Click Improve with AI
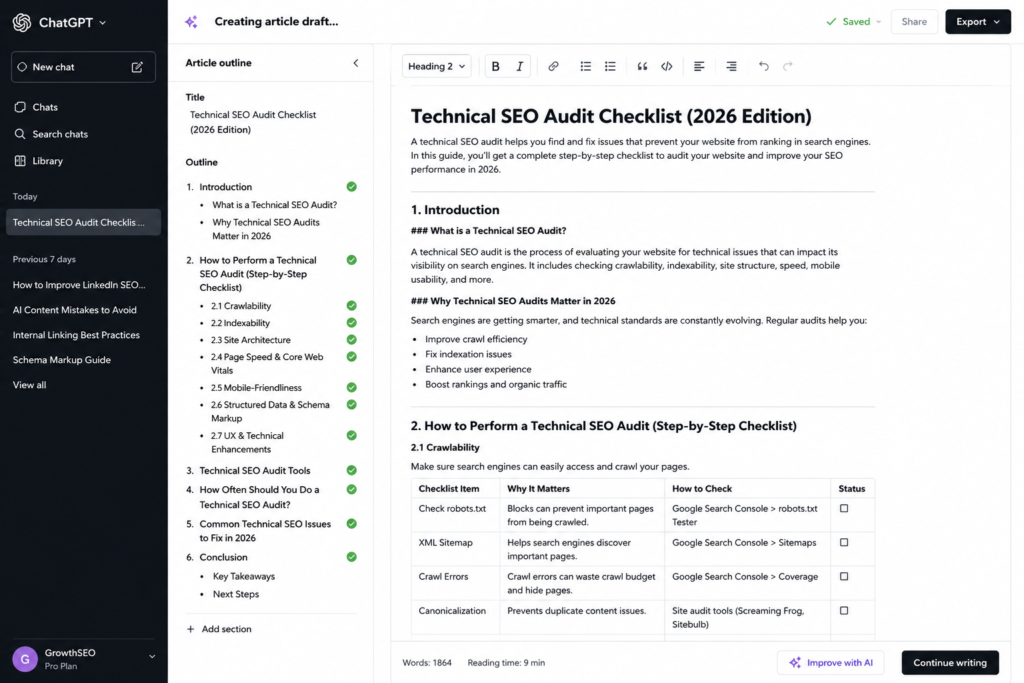The height and width of the screenshot is (683, 1024). click(x=831, y=662)
